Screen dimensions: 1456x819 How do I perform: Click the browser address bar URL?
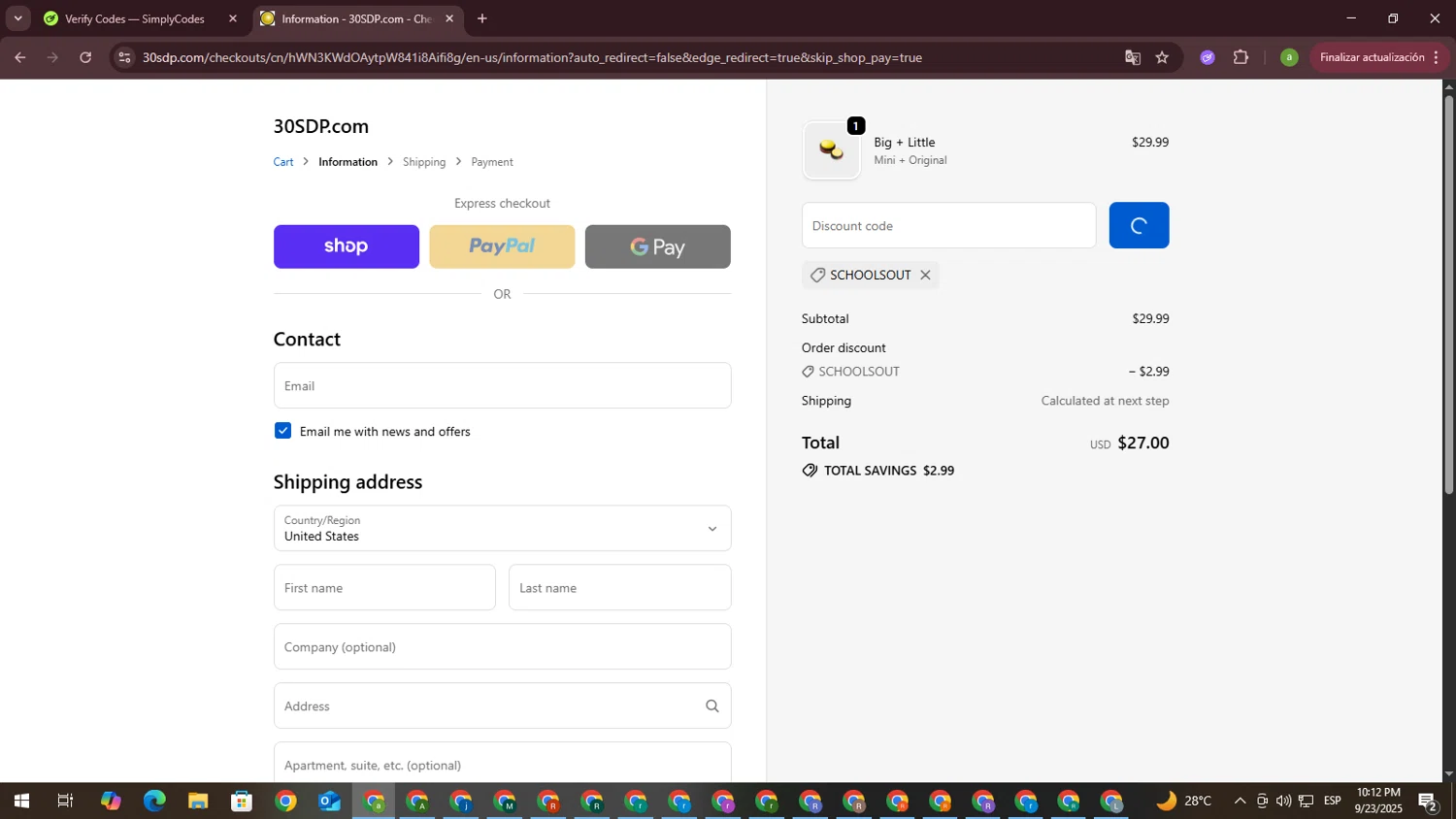click(532, 57)
